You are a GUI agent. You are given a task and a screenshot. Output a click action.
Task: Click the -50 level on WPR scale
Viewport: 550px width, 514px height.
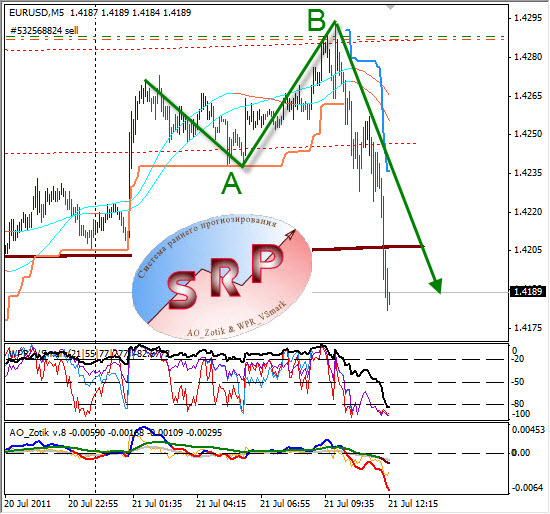tap(518, 382)
